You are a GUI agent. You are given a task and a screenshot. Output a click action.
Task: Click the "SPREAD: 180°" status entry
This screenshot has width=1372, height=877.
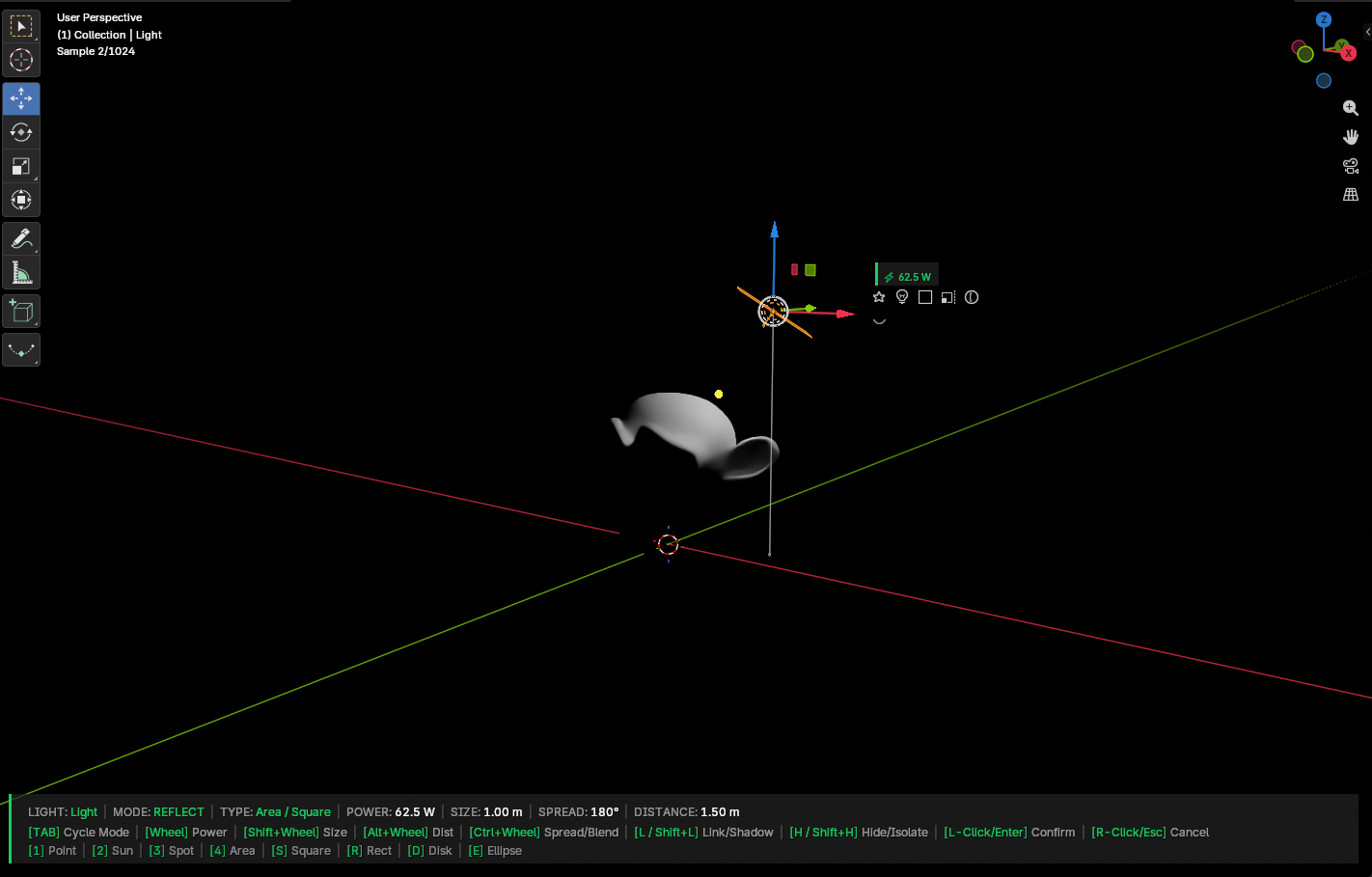(x=578, y=812)
